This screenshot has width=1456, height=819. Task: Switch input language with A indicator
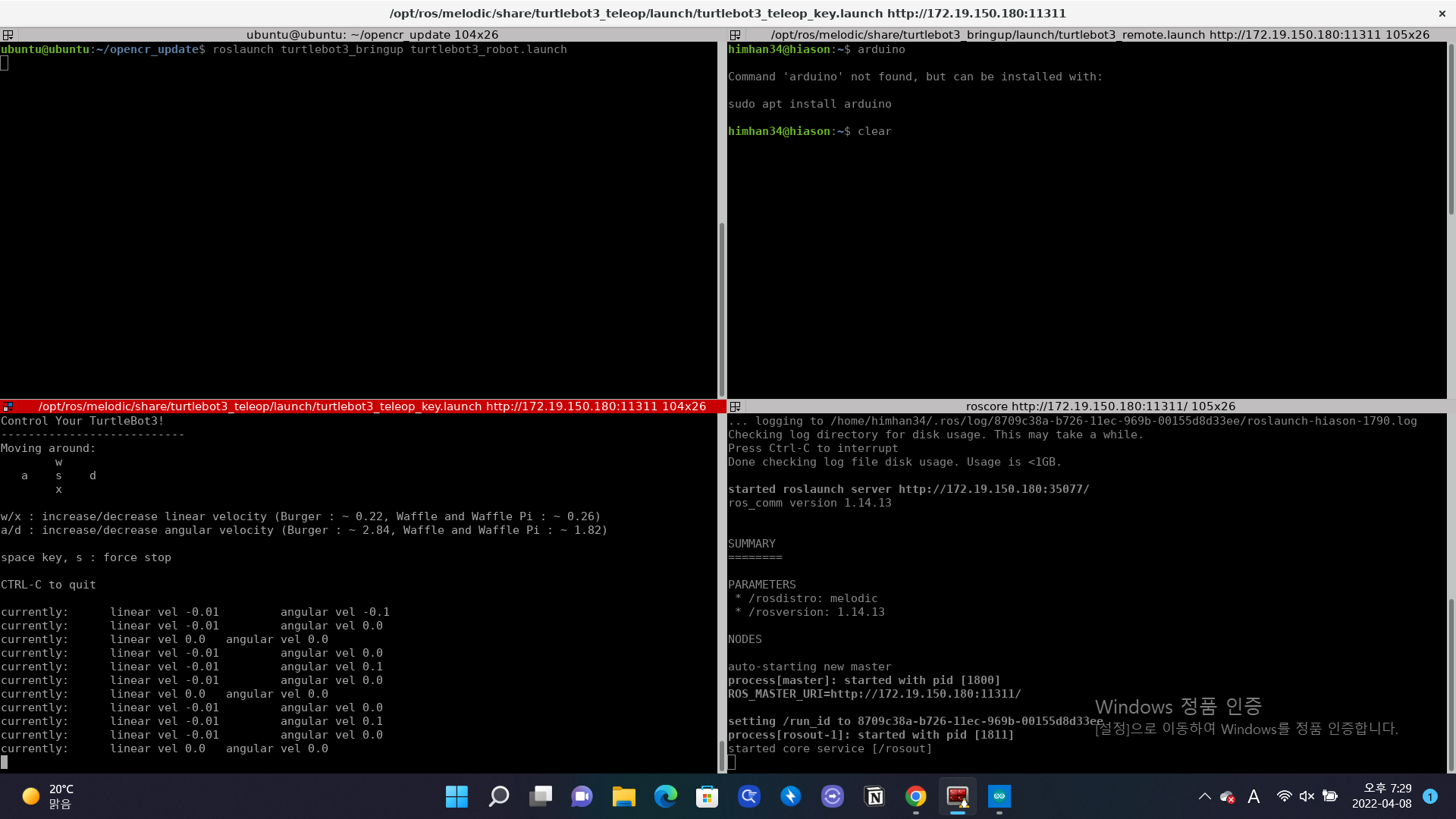pyautogui.click(x=1254, y=796)
